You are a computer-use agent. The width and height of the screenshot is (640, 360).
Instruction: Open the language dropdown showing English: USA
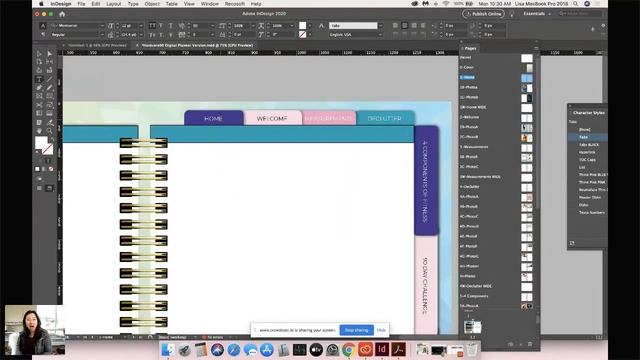(380, 35)
